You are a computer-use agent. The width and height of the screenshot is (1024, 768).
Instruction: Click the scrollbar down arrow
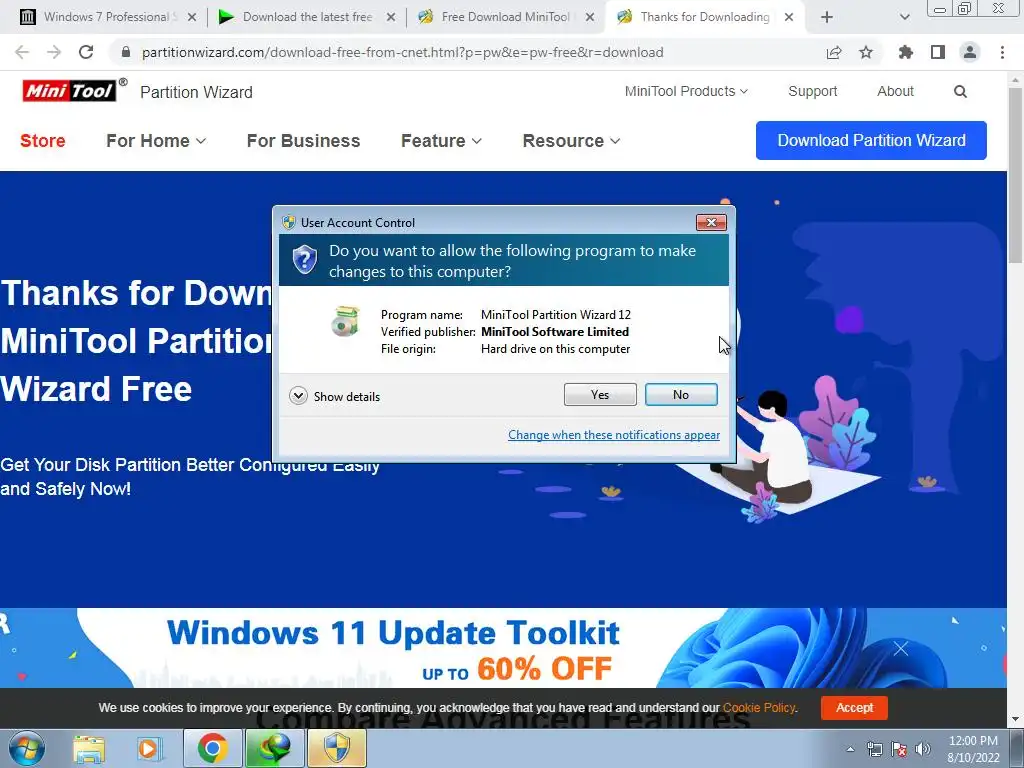click(x=1016, y=719)
